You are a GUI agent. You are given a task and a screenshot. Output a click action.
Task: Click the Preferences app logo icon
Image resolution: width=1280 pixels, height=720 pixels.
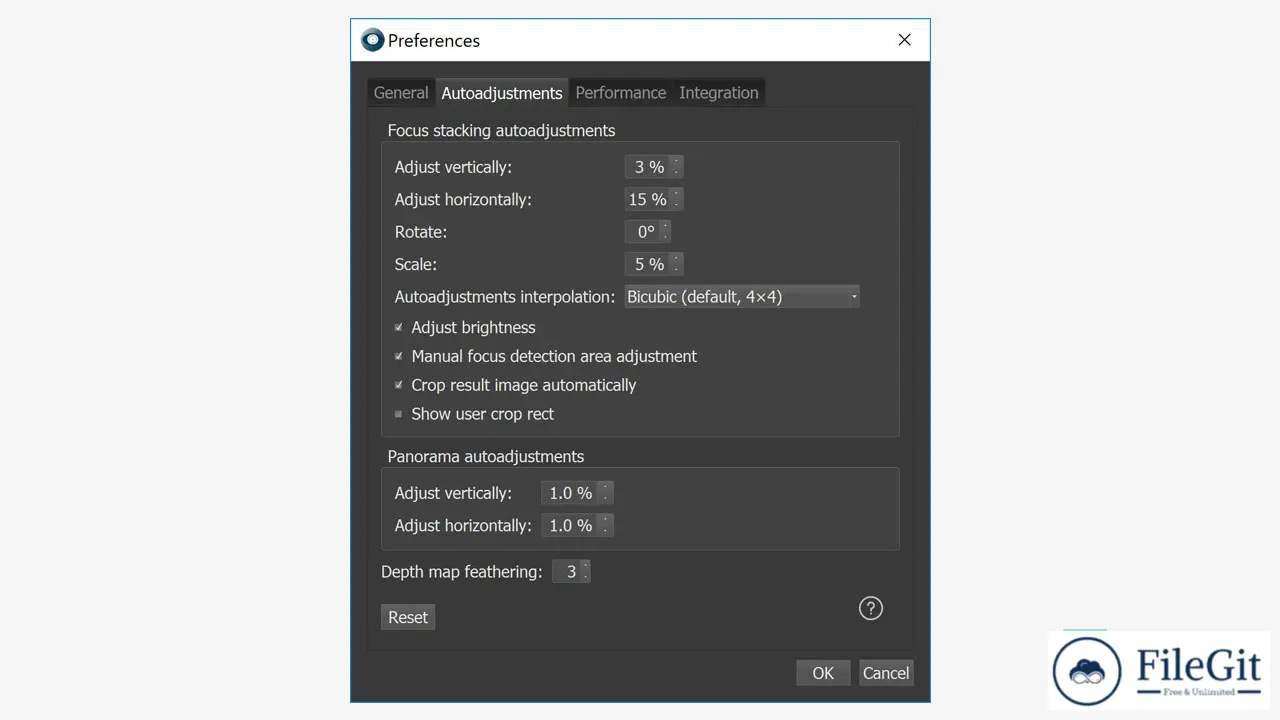tap(372, 40)
